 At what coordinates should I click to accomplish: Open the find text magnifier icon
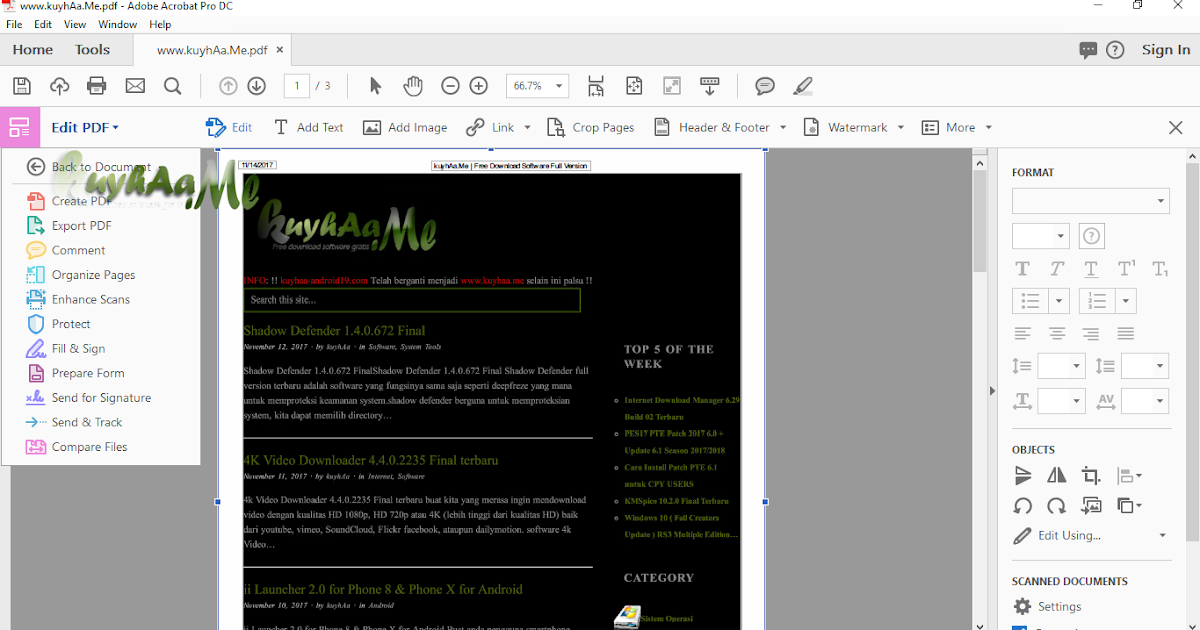click(172, 86)
